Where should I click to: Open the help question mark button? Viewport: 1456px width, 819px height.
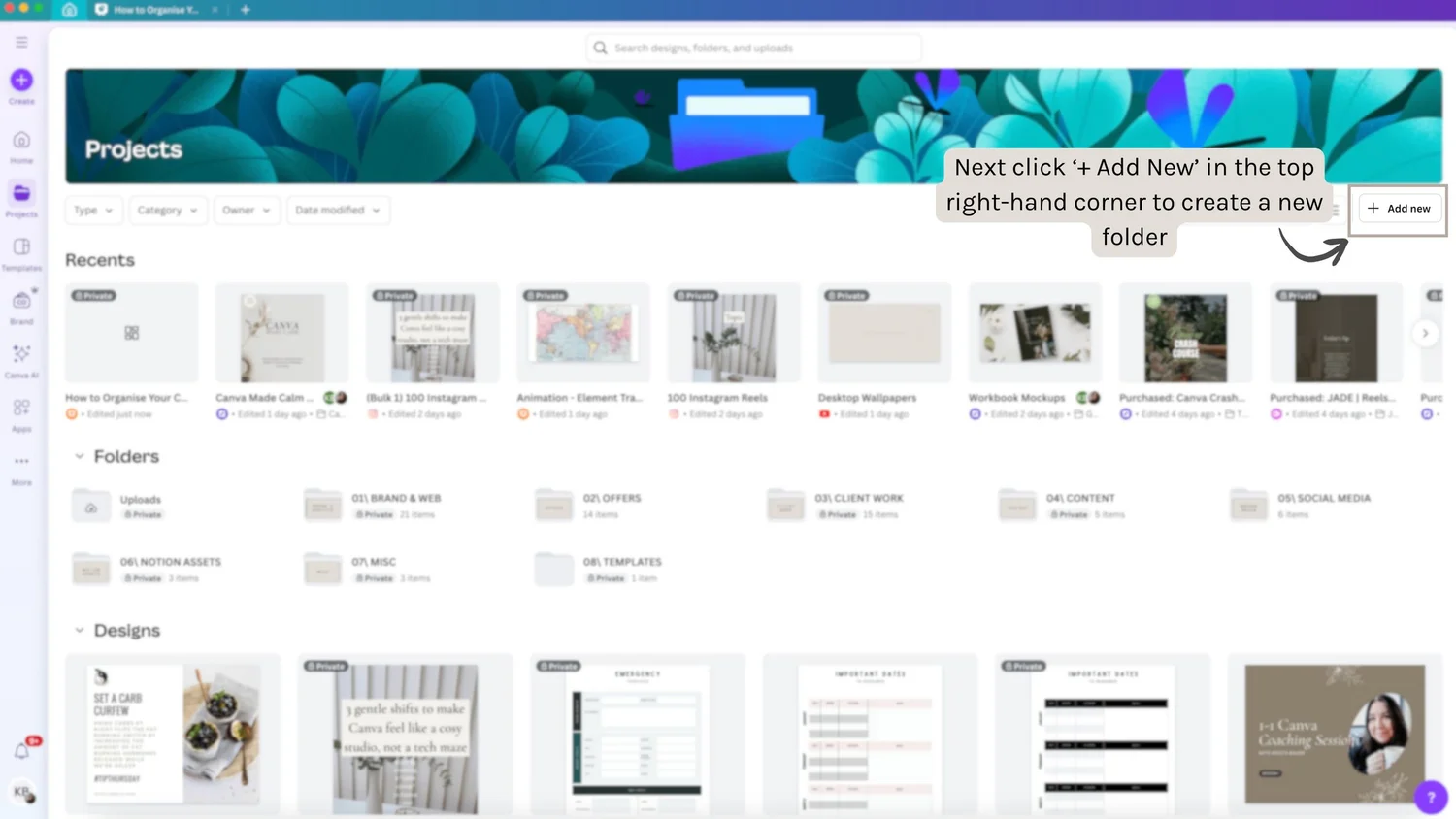[1431, 797]
